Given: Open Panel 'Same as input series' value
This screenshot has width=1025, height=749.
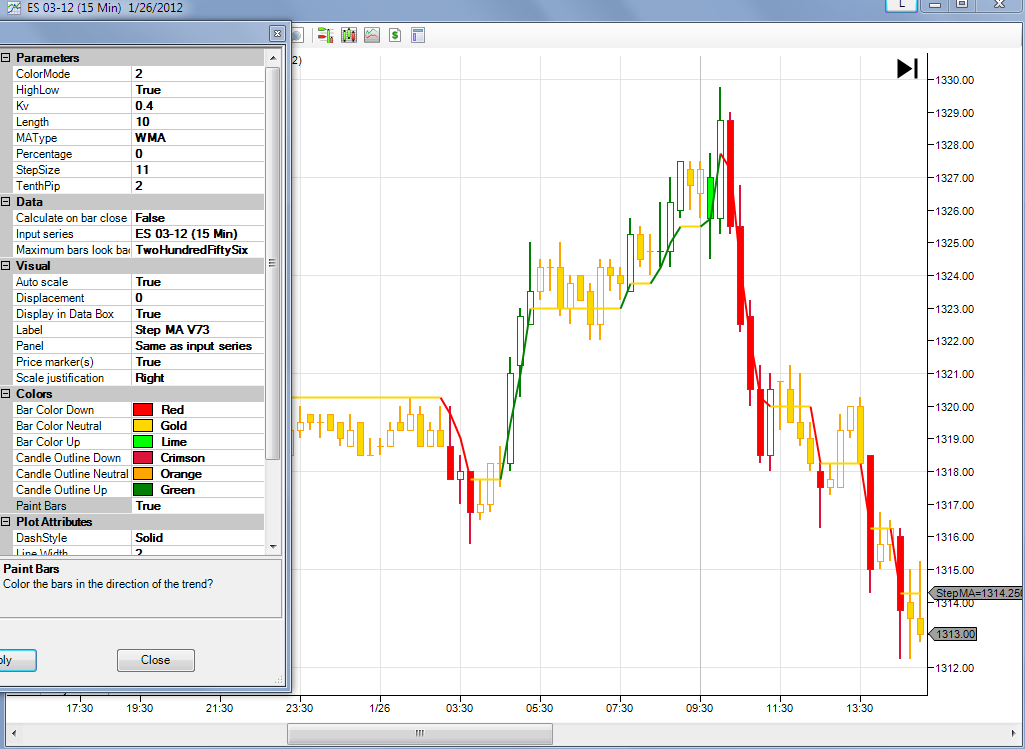Looking at the screenshot, I should (x=198, y=346).
